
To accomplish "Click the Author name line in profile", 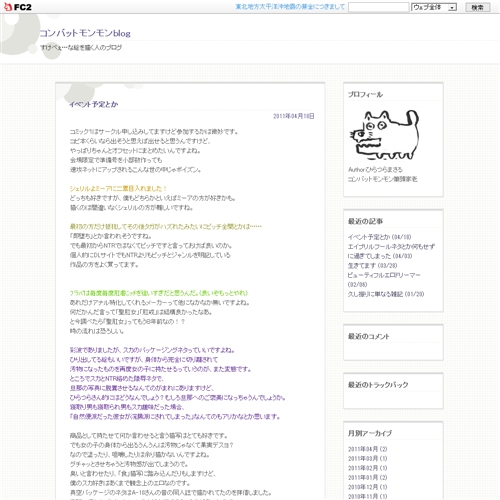I will [x=375, y=170].
